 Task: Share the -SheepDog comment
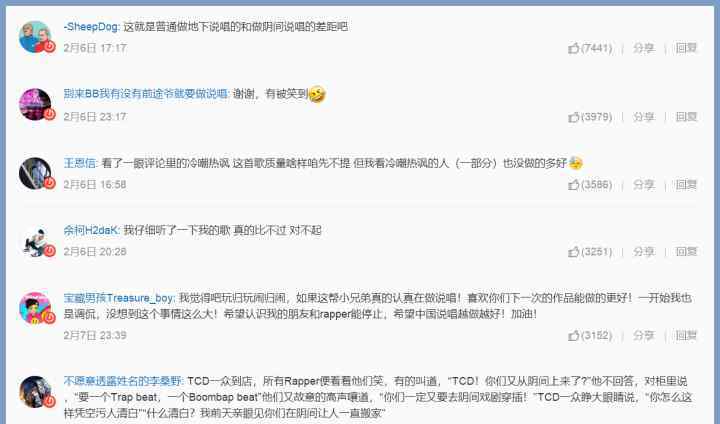click(643, 48)
